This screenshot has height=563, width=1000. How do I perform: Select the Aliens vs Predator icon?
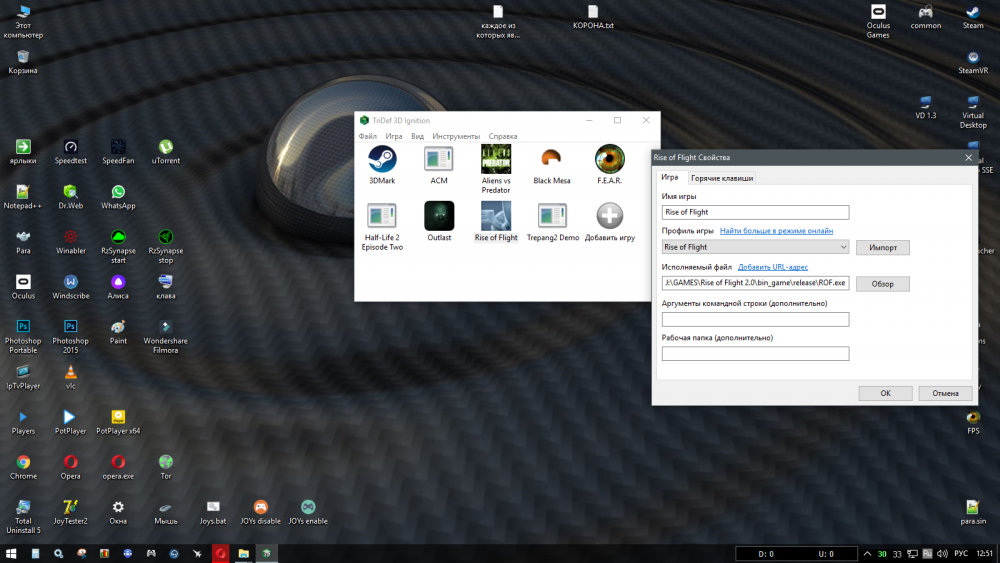pyautogui.click(x=496, y=159)
